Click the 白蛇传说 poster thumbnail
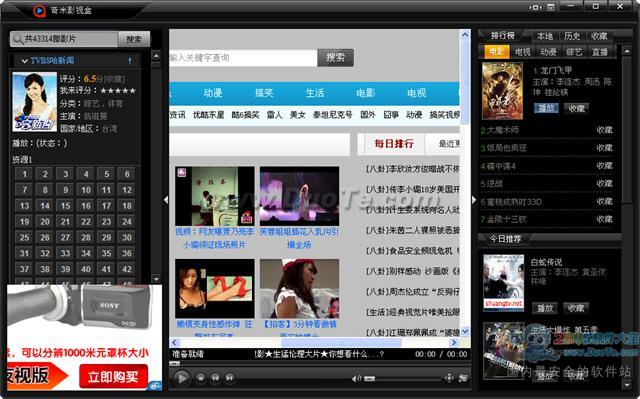Image resolution: width=640 pixels, height=399 pixels. pos(503,283)
